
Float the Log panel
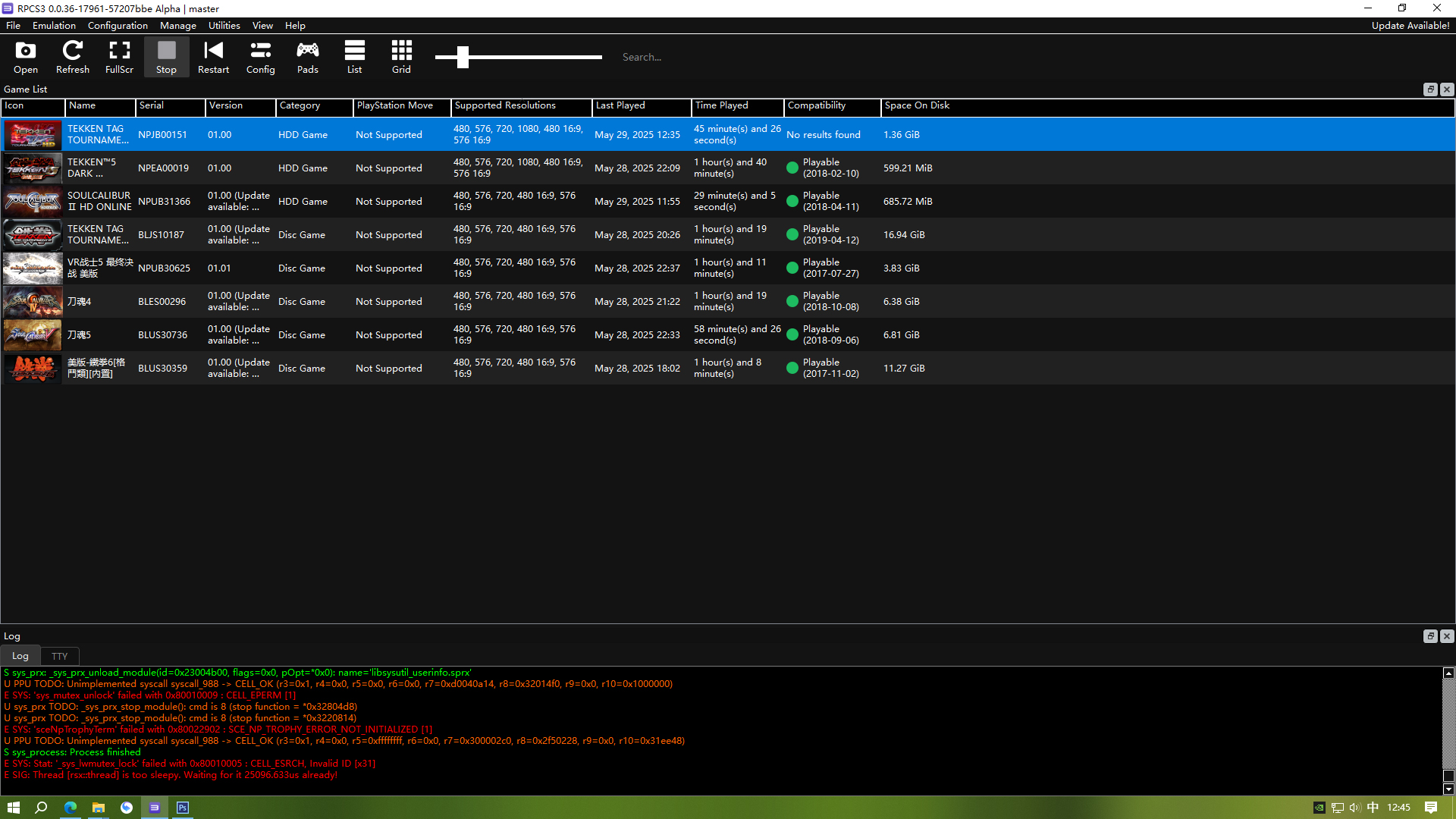pos(1430,636)
